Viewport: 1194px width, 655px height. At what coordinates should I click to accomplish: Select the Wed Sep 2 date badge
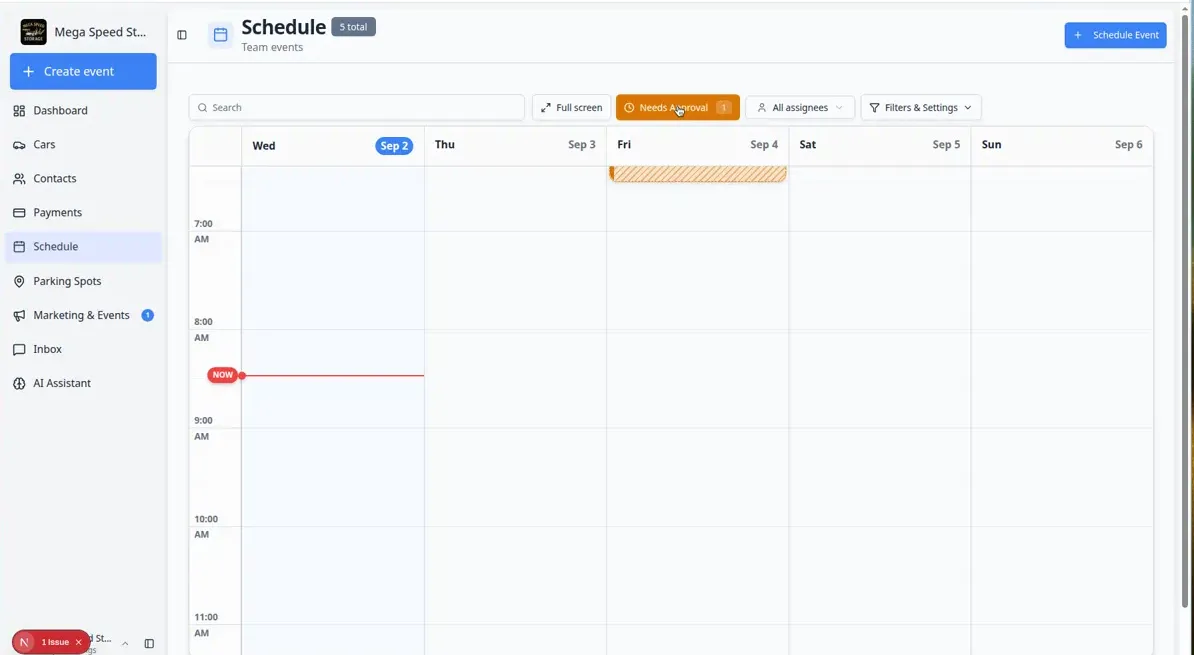coord(394,145)
